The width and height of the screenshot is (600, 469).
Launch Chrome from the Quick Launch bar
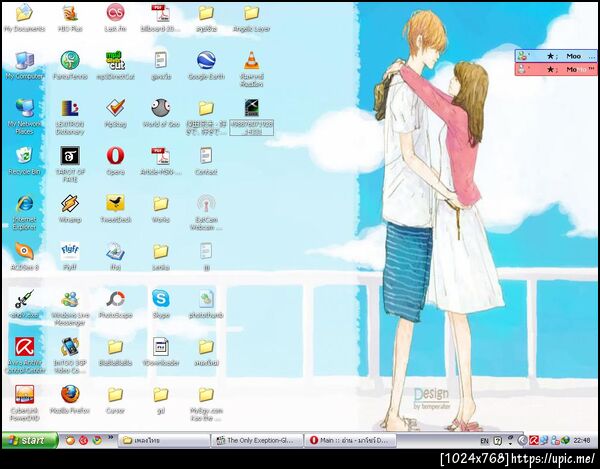point(97,440)
